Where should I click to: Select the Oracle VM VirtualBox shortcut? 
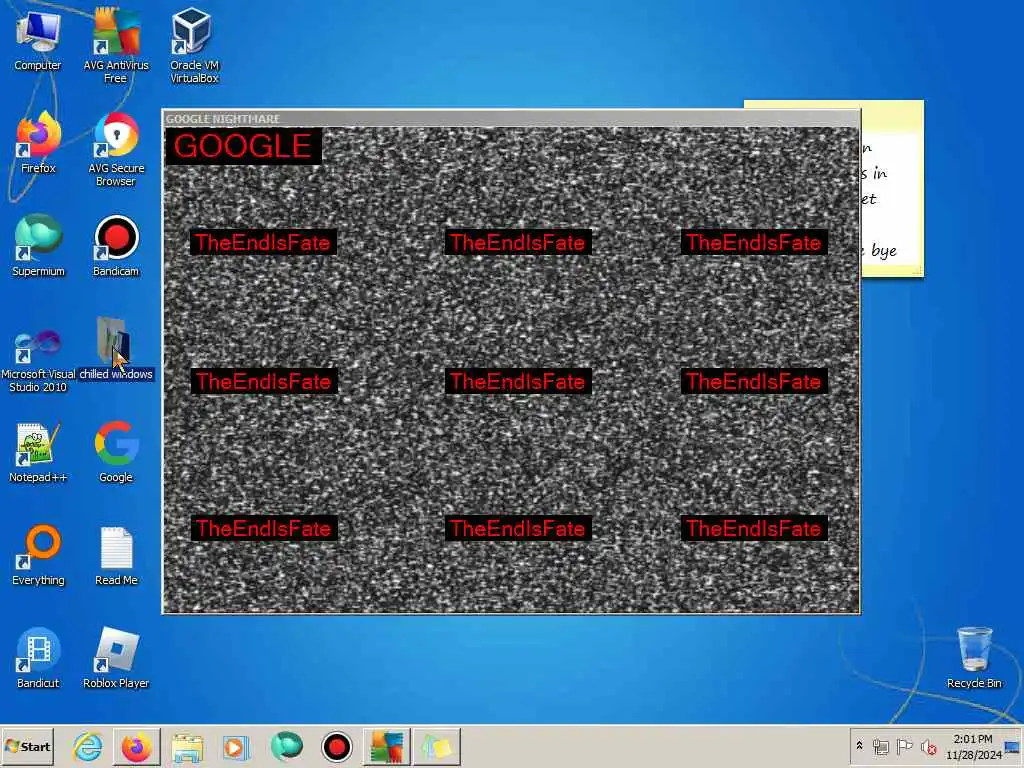tap(194, 46)
